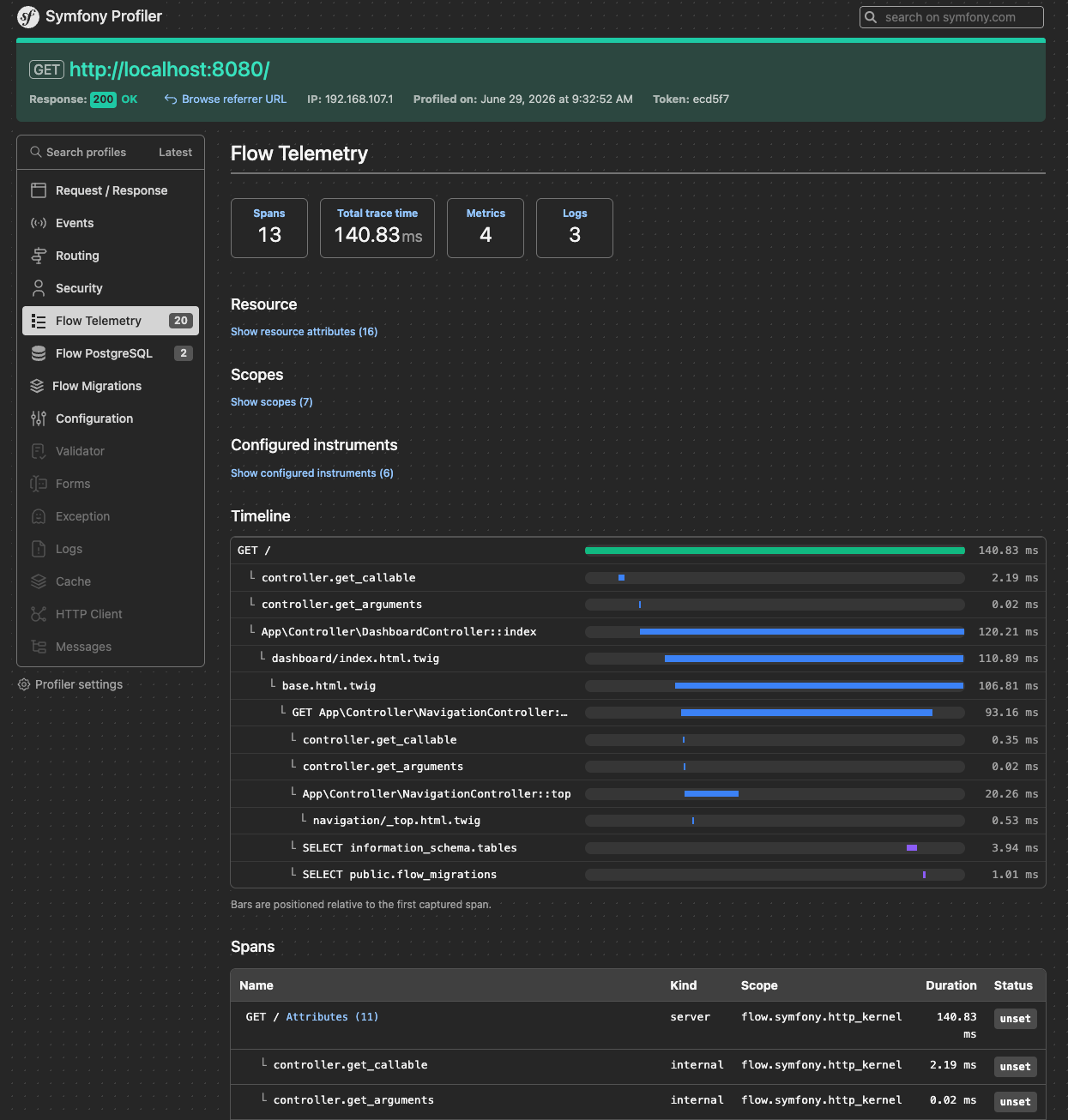Click the NavigationController::top timeline label
Viewport: 1068px width, 1120px height.
[x=437, y=794]
